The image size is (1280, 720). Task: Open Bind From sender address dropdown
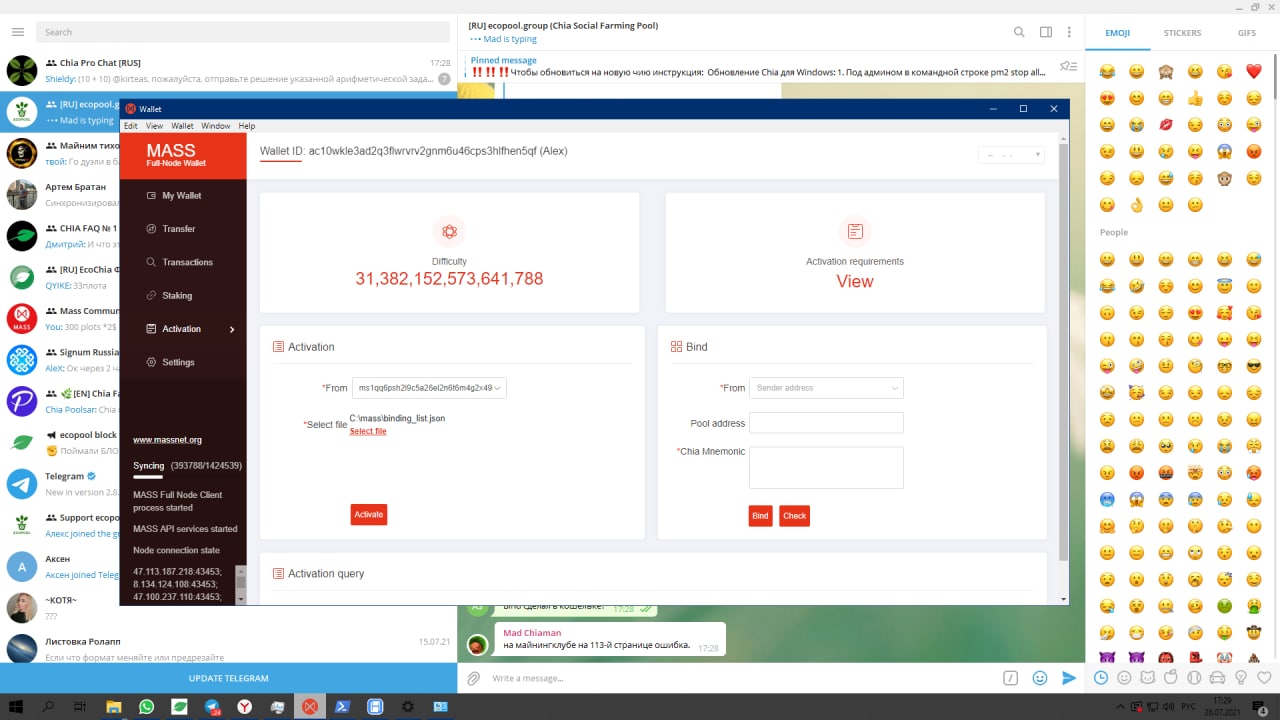pos(826,388)
